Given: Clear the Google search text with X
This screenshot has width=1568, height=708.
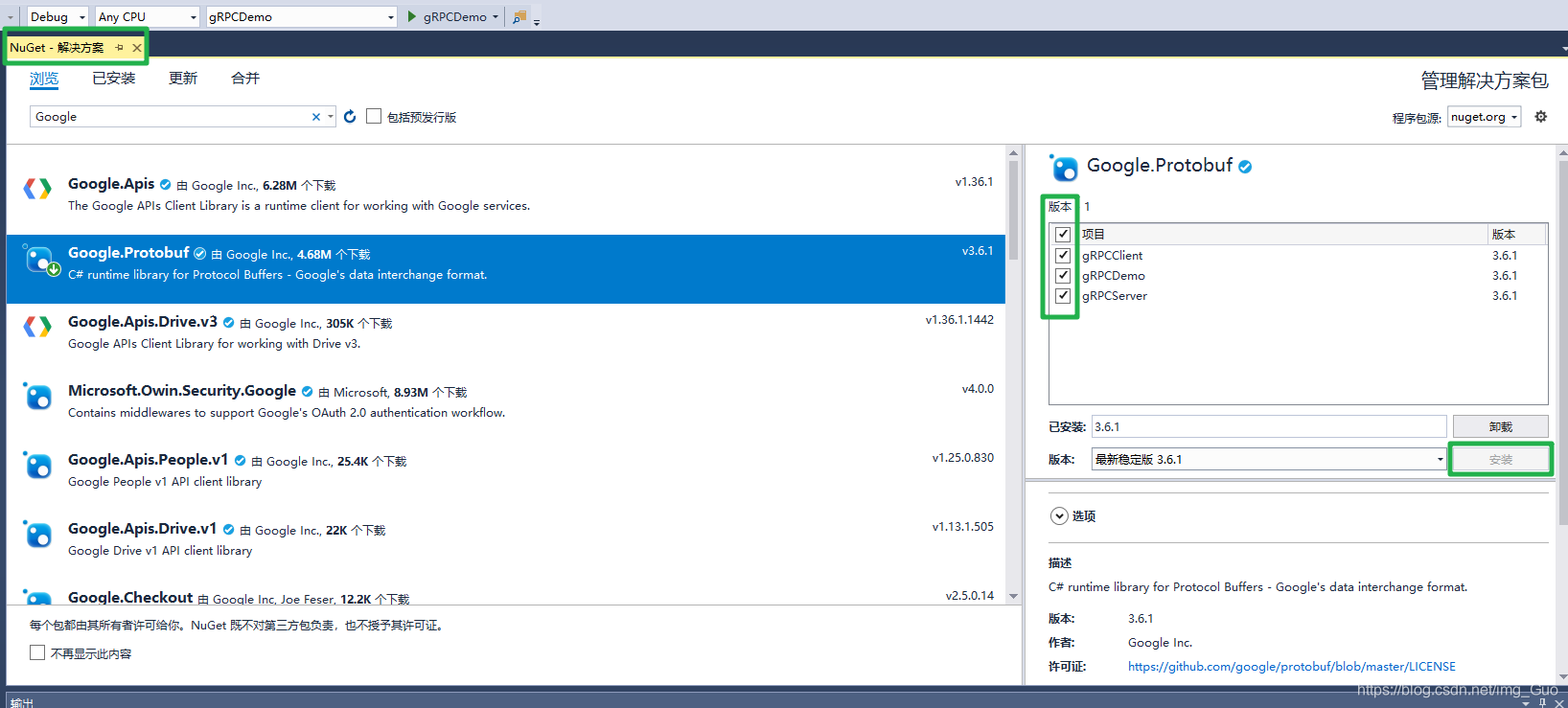Looking at the screenshot, I should [x=316, y=117].
